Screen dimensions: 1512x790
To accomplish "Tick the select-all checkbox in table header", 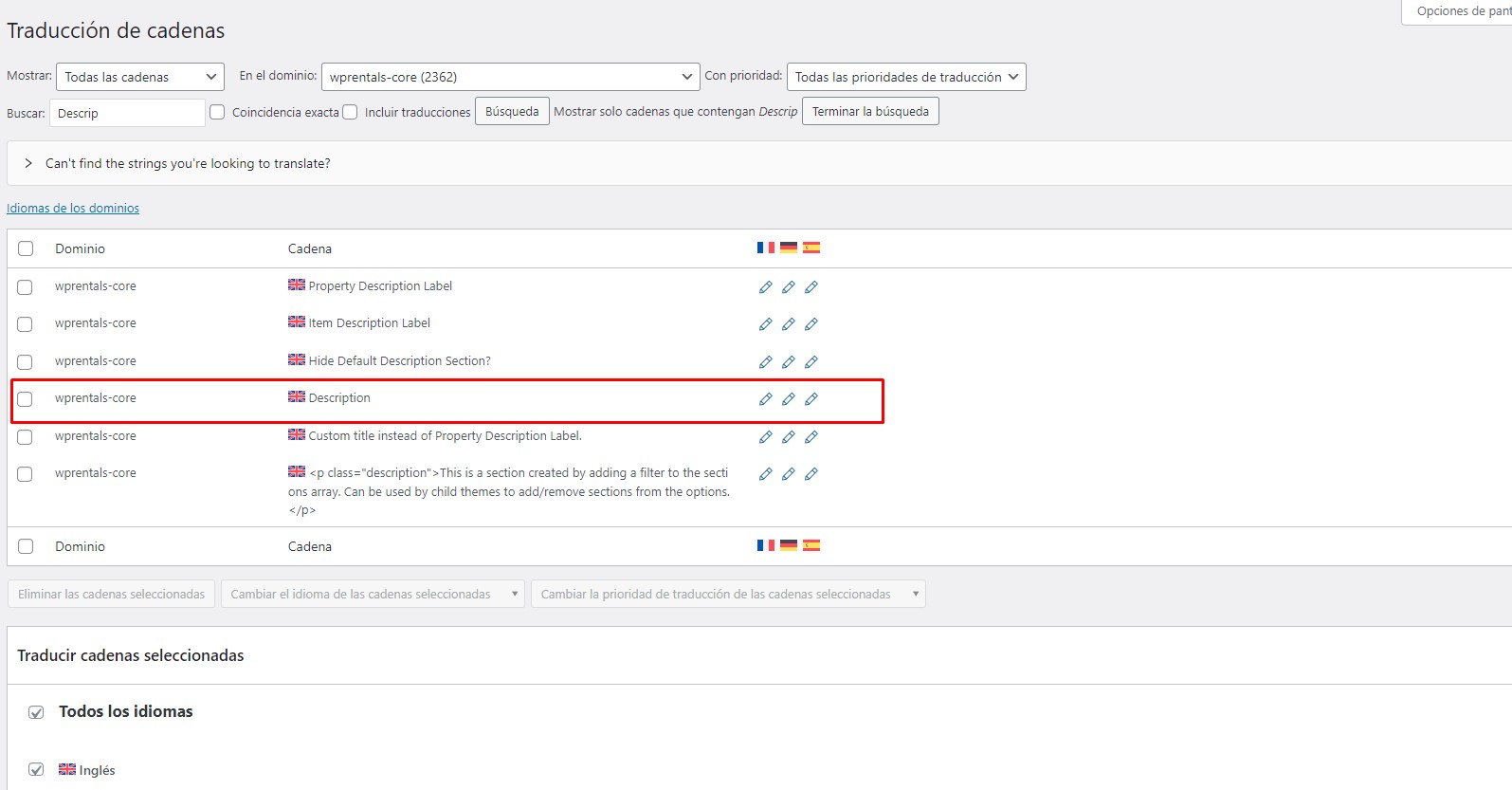I will click(x=26, y=248).
